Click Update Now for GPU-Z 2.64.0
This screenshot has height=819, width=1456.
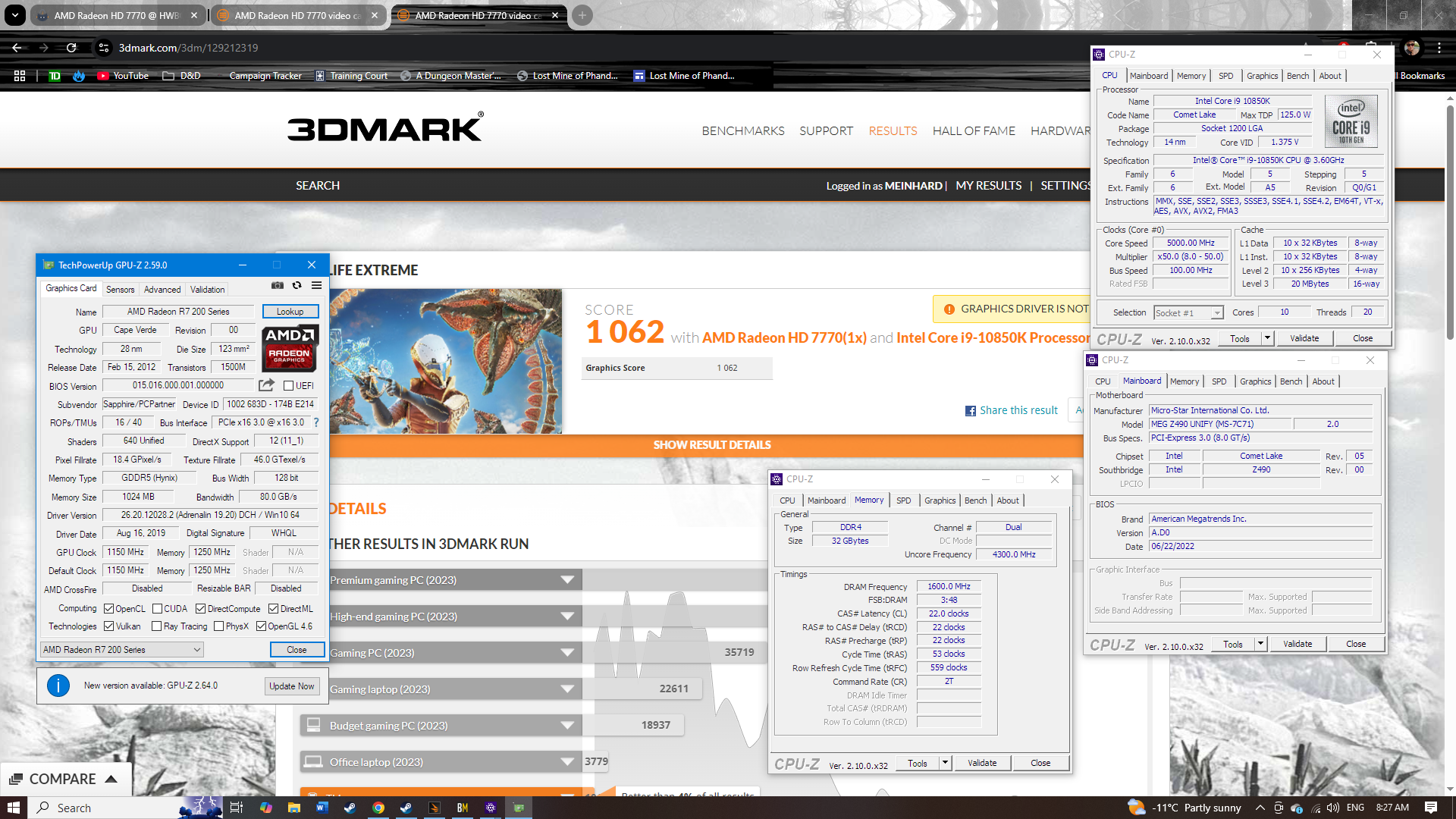pos(292,686)
